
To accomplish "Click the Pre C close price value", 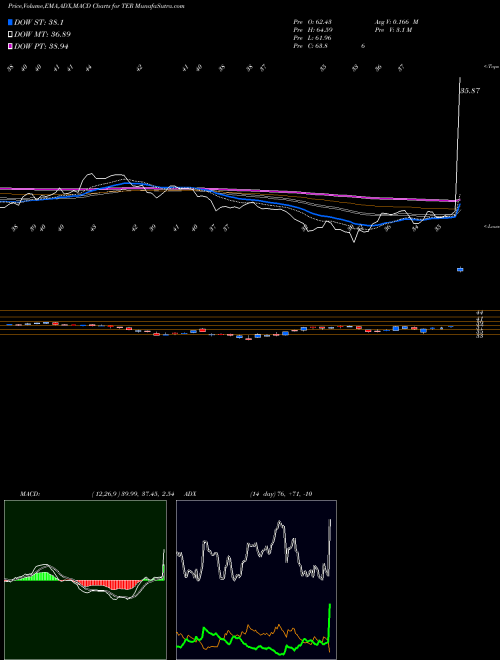I will (x=311, y=46).
